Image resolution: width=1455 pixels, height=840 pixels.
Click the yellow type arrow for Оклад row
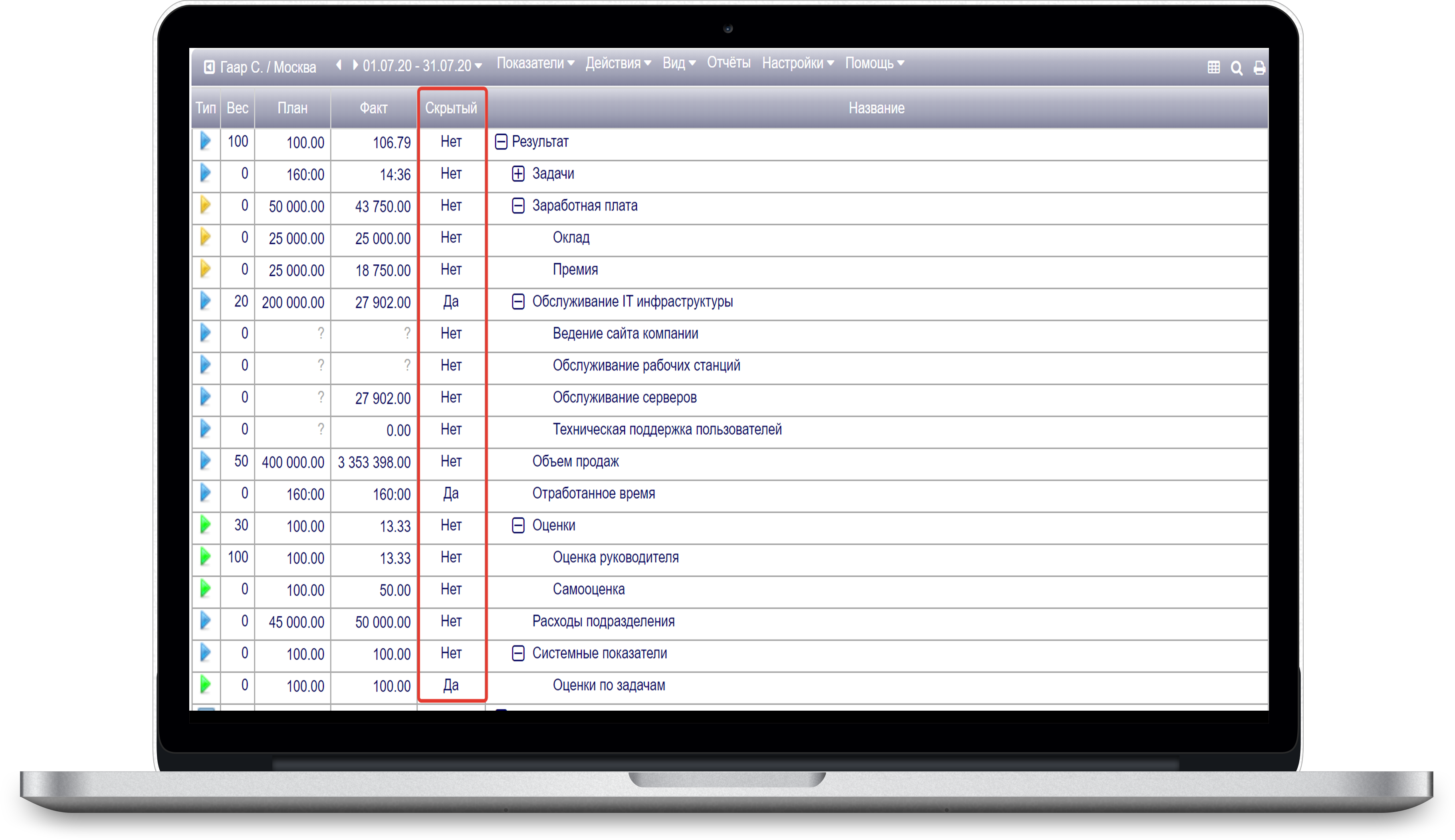(205, 237)
